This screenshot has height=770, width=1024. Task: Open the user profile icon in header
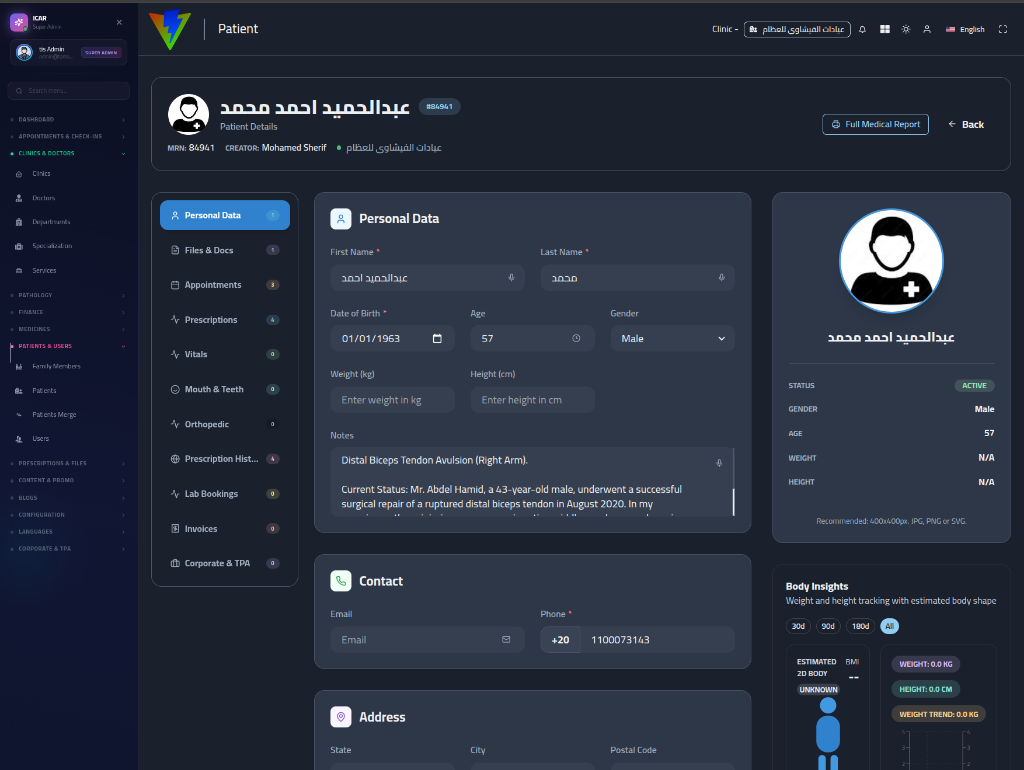click(927, 29)
